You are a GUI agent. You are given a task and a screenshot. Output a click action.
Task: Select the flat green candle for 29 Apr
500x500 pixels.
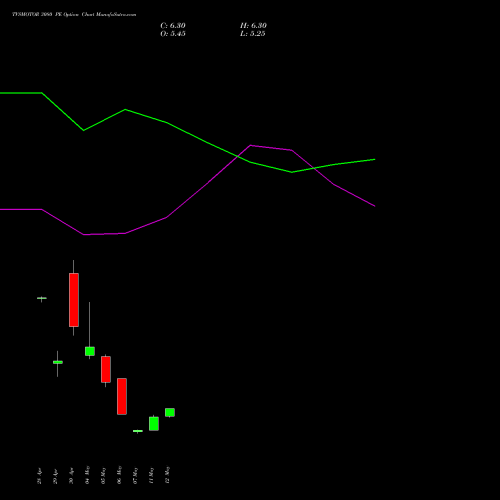pos(58,362)
